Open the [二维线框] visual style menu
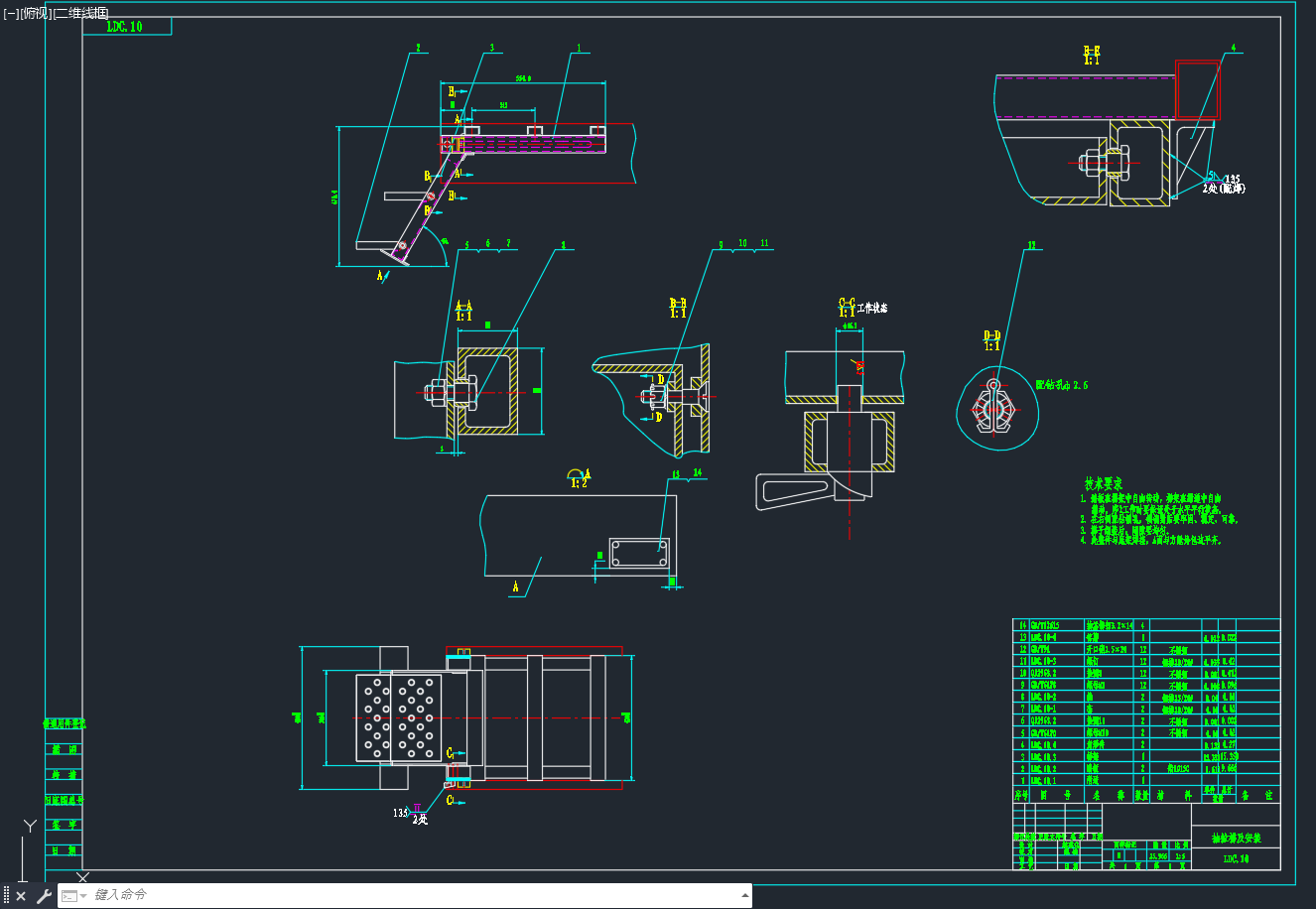1316x909 pixels. coord(81,13)
